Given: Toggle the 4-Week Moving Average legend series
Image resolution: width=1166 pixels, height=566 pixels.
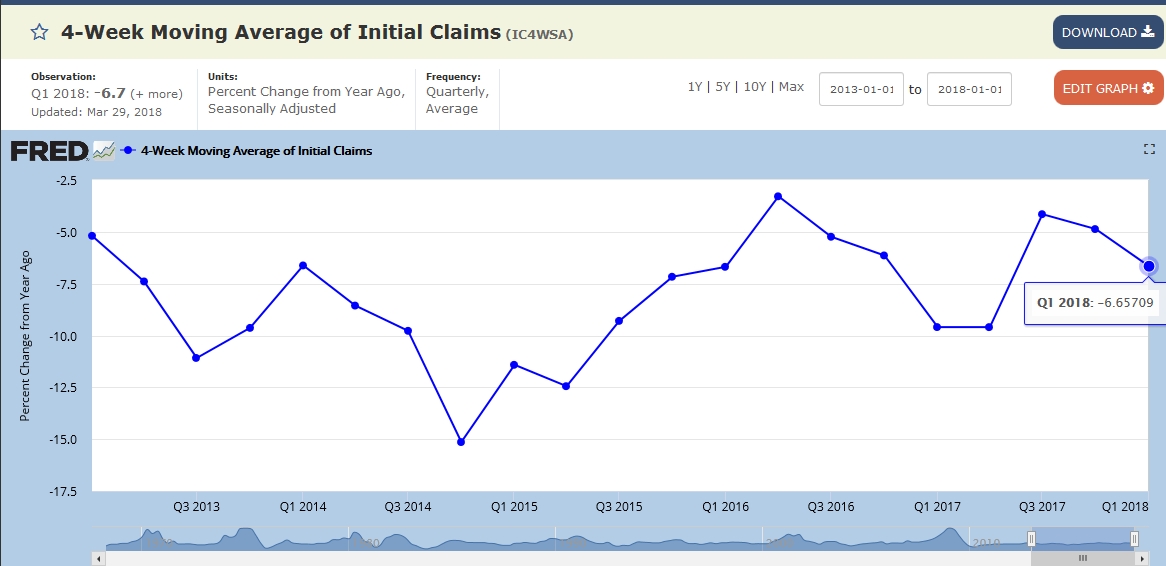Looking at the screenshot, I should click(x=256, y=151).
